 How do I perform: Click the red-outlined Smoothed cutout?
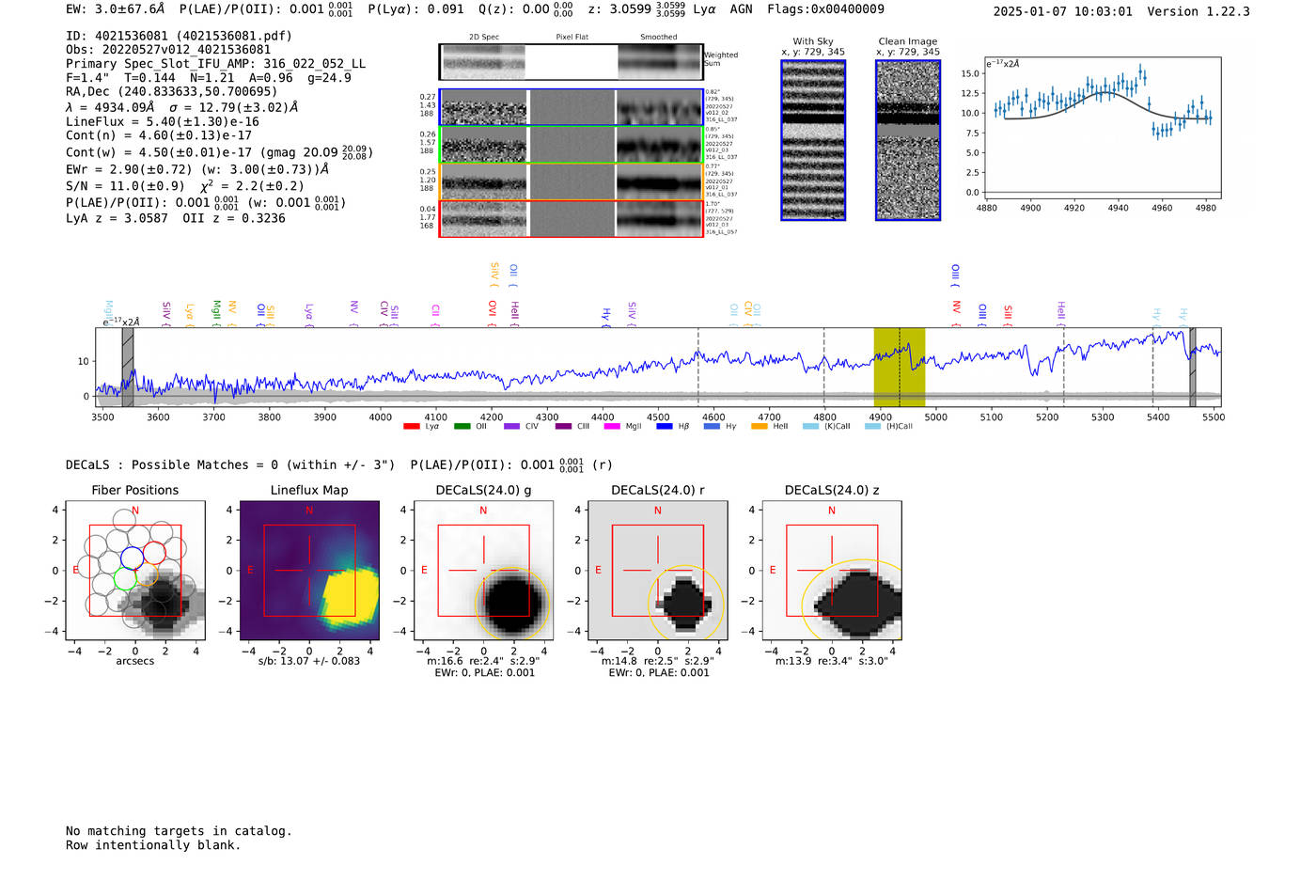click(660, 219)
